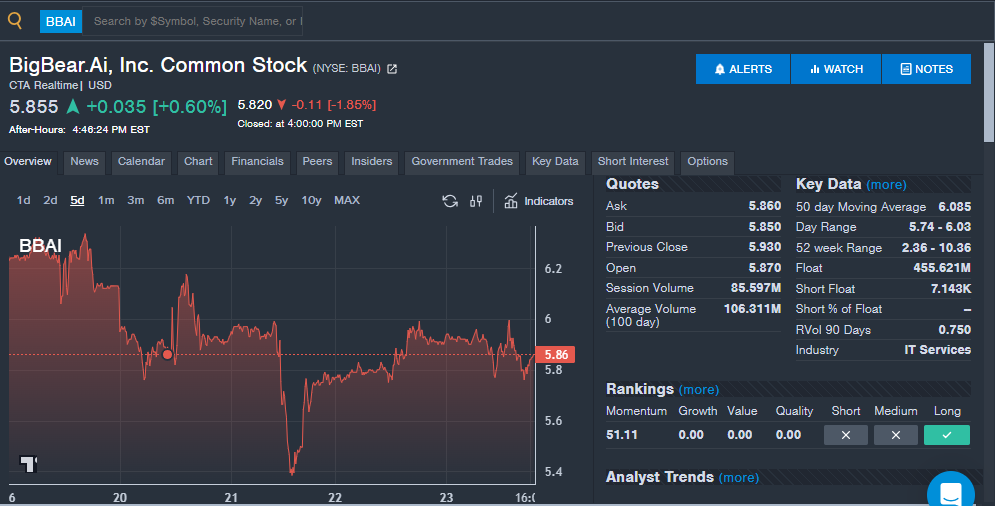The height and width of the screenshot is (506, 995).
Task: Add stock using WATCH button
Action: coord(836,69)
